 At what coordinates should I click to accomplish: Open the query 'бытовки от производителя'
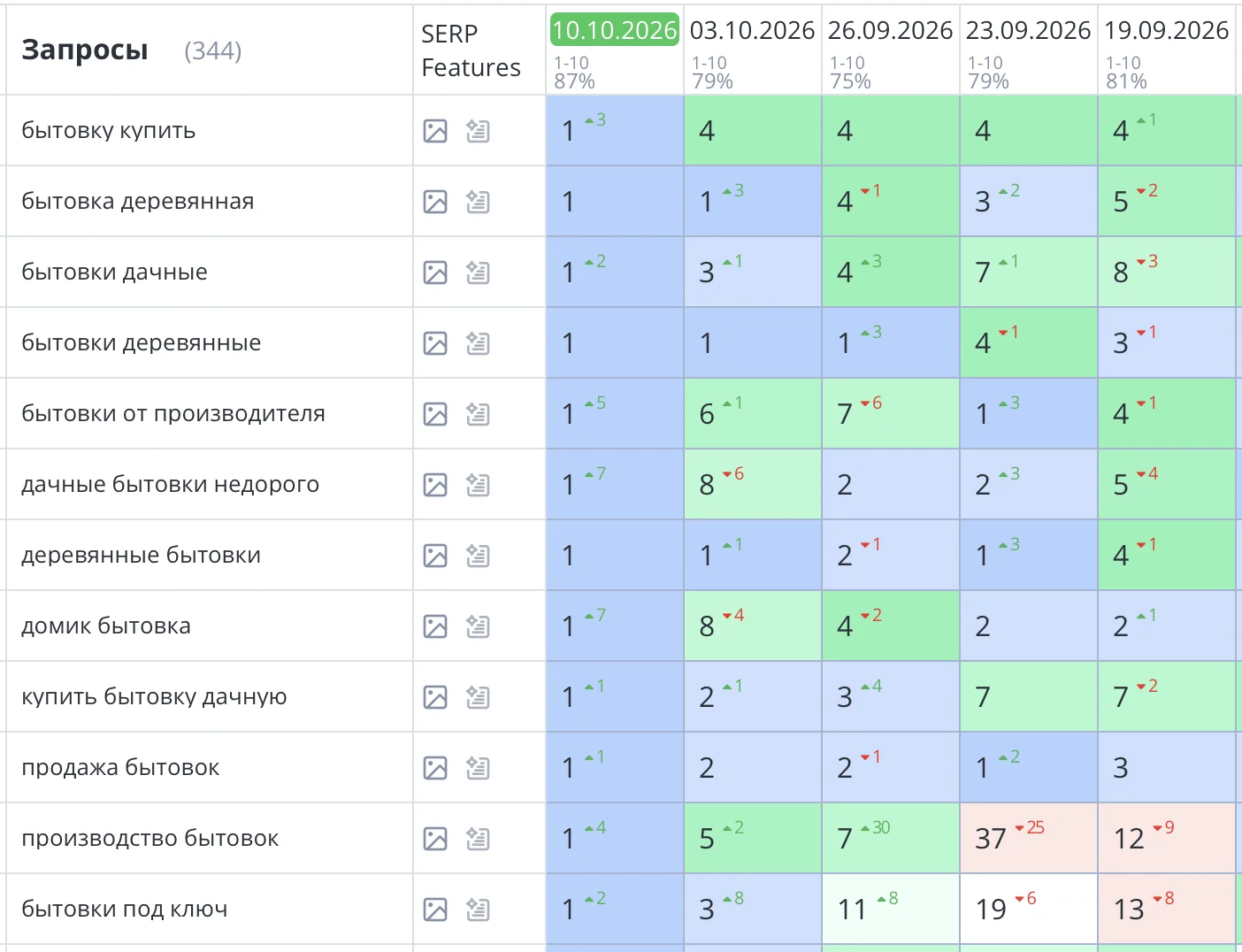click(x=173, y=414)
